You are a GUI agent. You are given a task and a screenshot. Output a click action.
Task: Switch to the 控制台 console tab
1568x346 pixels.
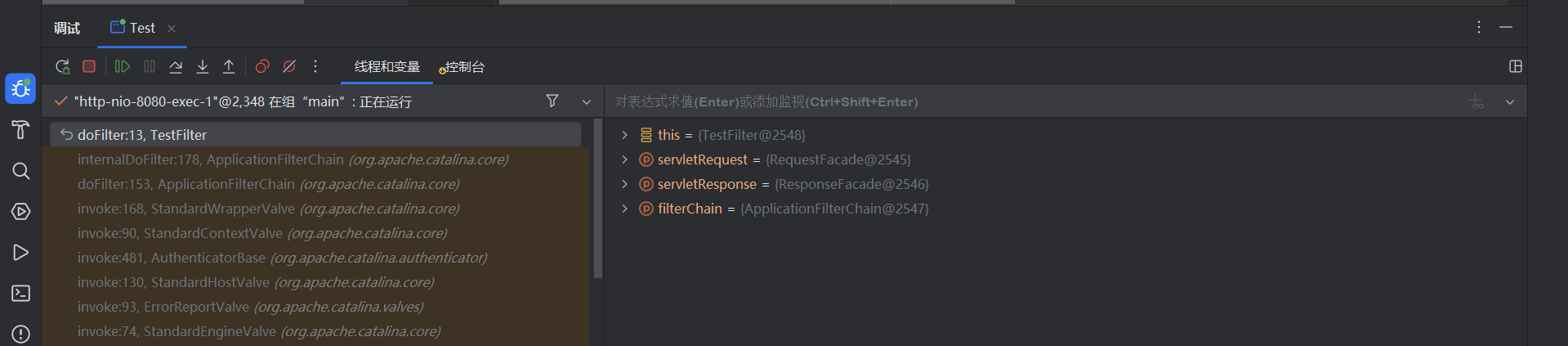(464, 67)
